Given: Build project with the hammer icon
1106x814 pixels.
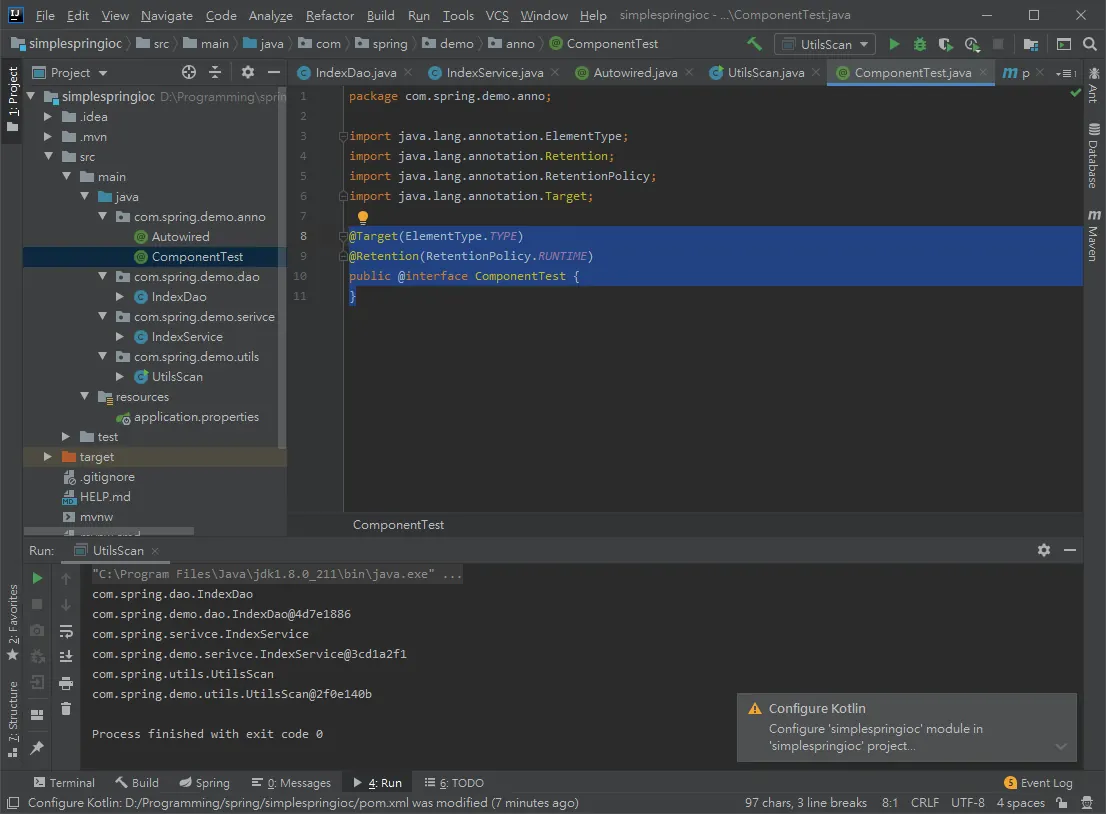Looking at the screenshot, I should click(x=754, y=44).
